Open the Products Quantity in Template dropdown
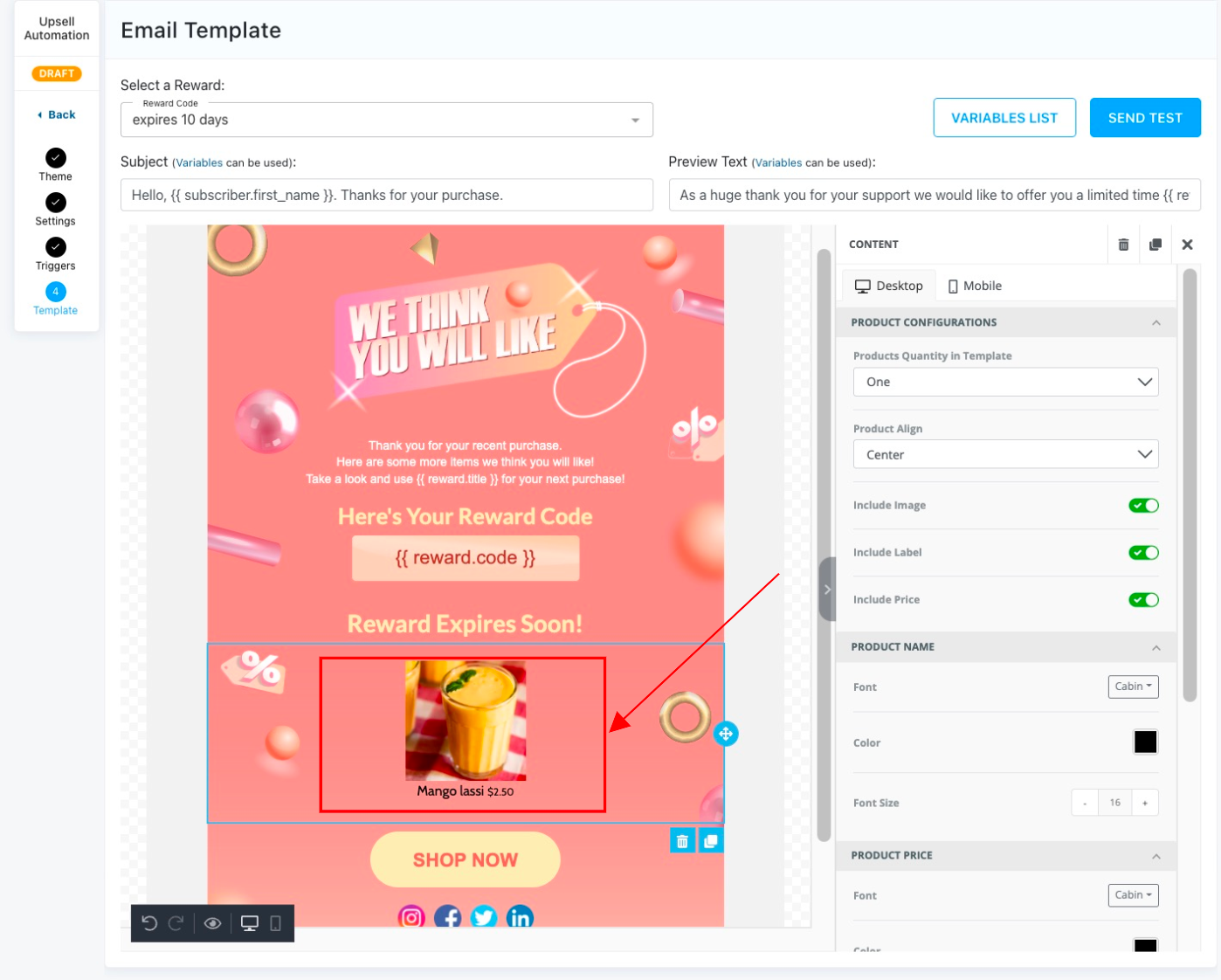This screenshot has height=980, width=1221. pyautogui.click(x=1005, y=382)
